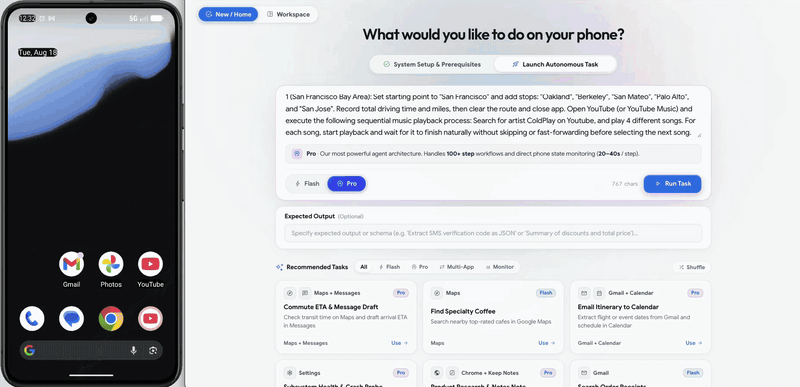Click compass icon on Find Specialty Coffee card
800x387 pixels.
point(437,293)
